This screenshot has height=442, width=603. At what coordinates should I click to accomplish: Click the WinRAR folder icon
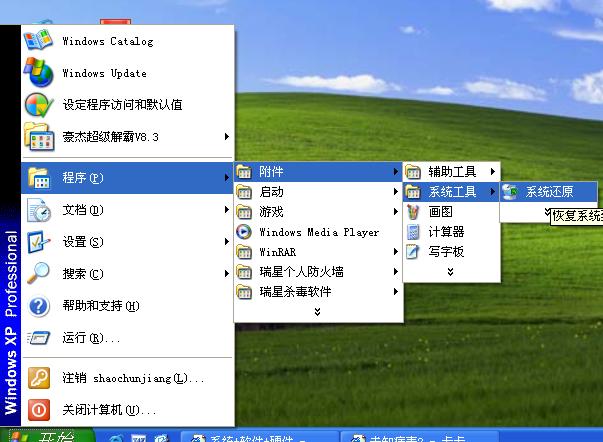coord(244,252)
